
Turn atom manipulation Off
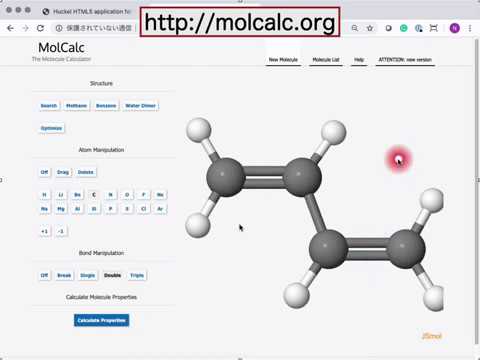(x=44, y=172)
